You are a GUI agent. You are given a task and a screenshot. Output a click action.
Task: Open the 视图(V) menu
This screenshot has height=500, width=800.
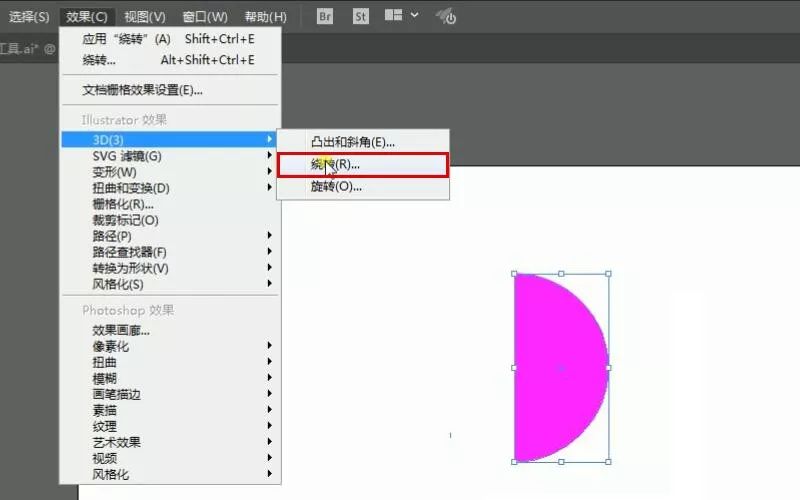[146, 17]
